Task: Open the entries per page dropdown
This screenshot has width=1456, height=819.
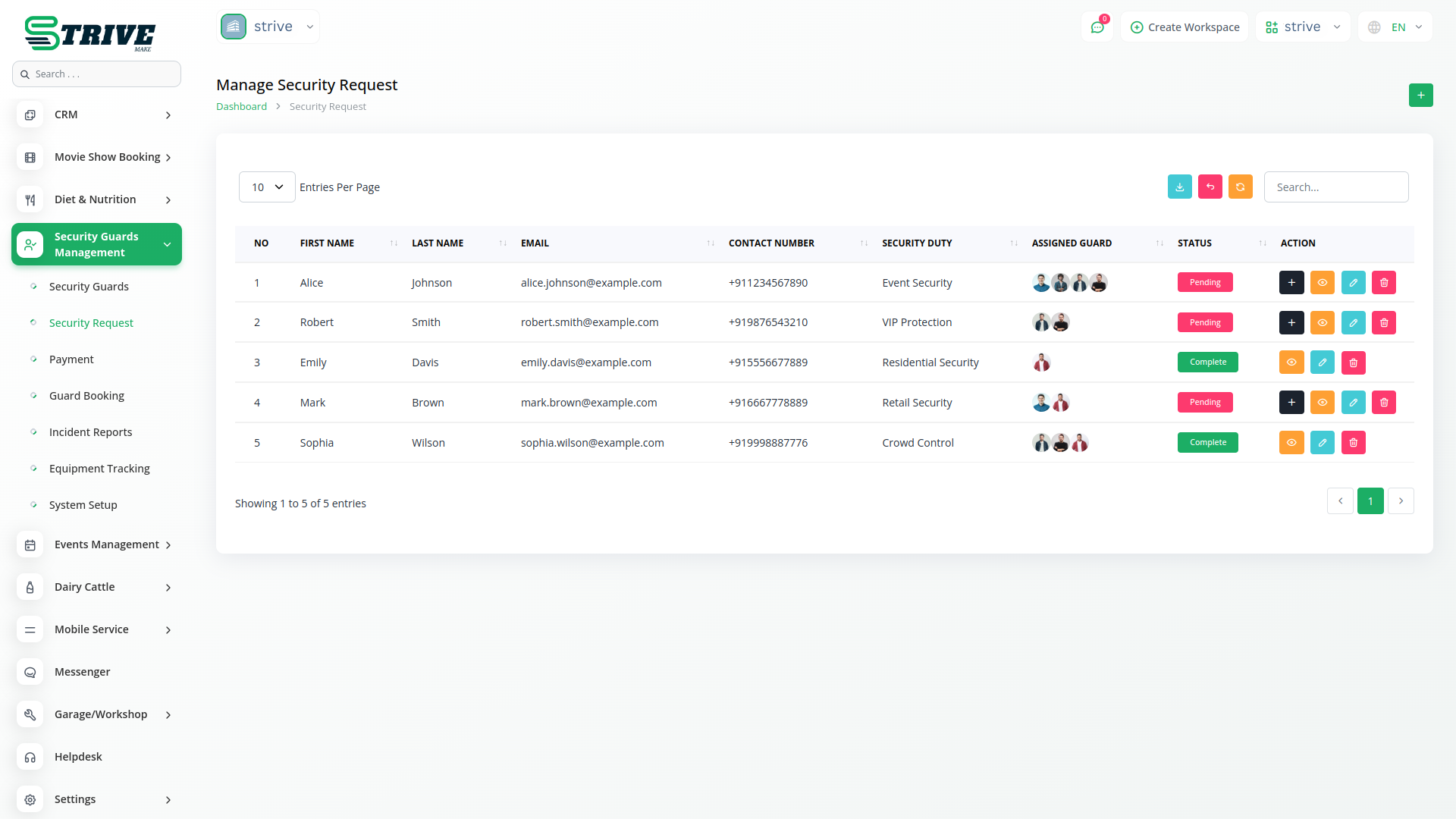Action: [267, 187]
